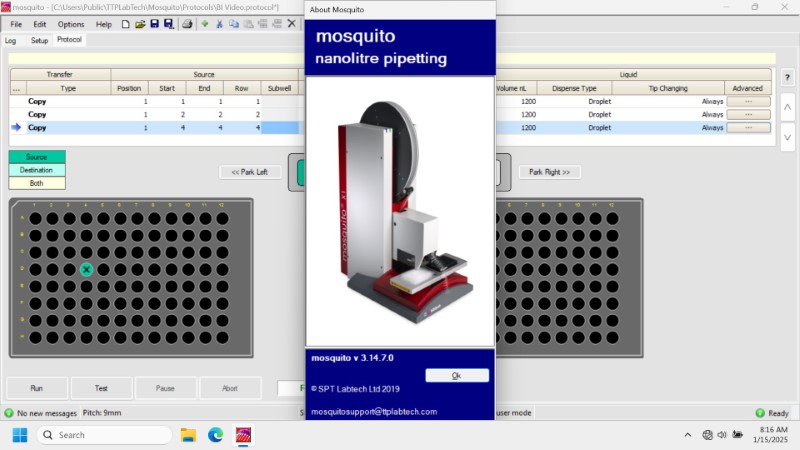
Task: Open the Edit menu
Action: [x=40, y=24]
